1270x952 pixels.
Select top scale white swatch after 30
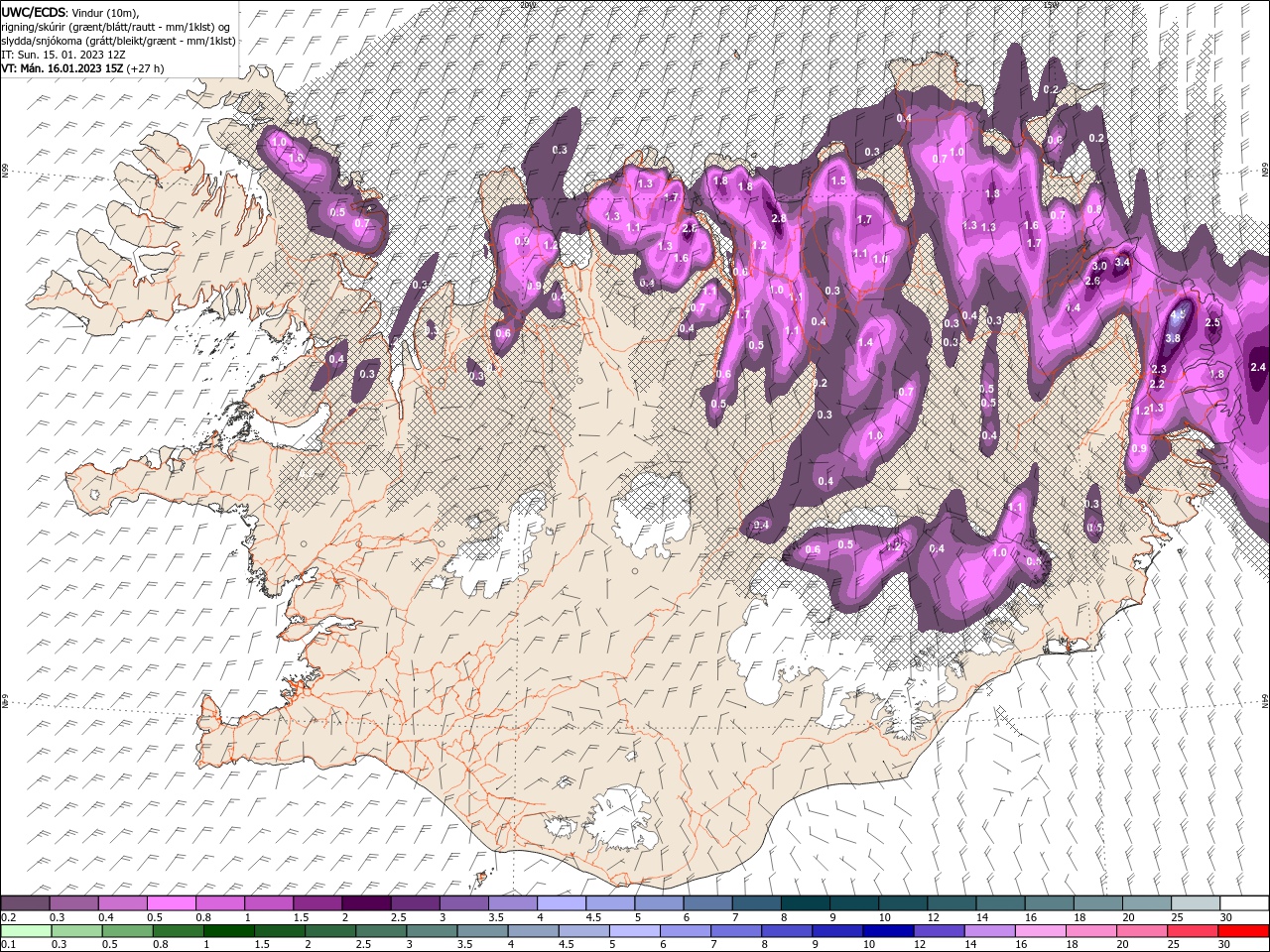click(1244, 903)
